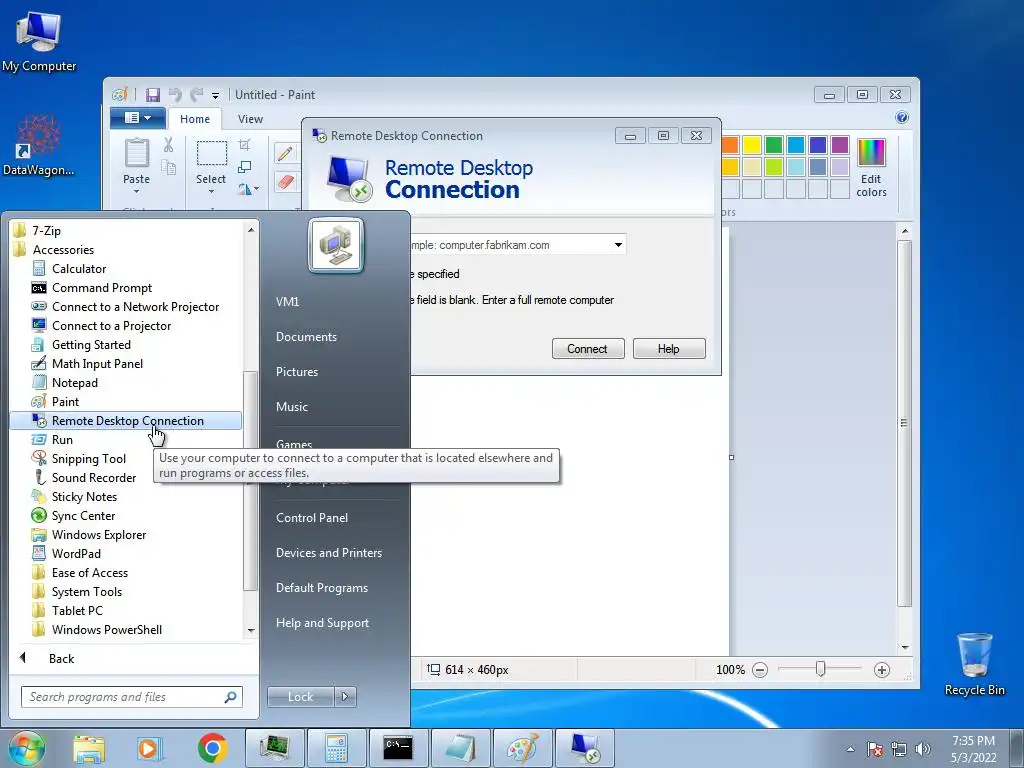Select the Eraser tool in Paint

click(285, 181)
